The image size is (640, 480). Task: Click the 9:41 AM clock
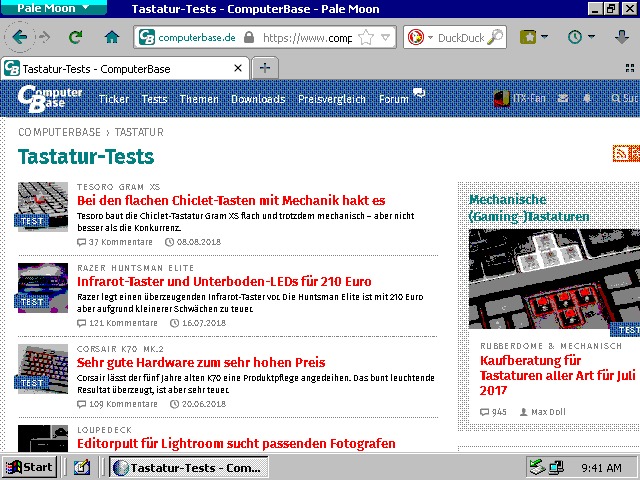[601, 468]
